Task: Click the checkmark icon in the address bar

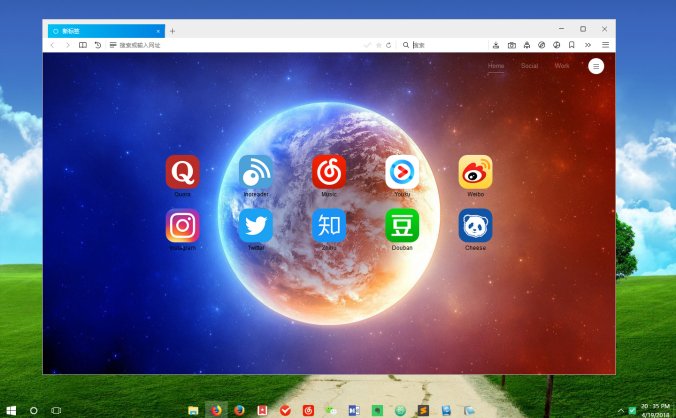Action: [367, 45]
